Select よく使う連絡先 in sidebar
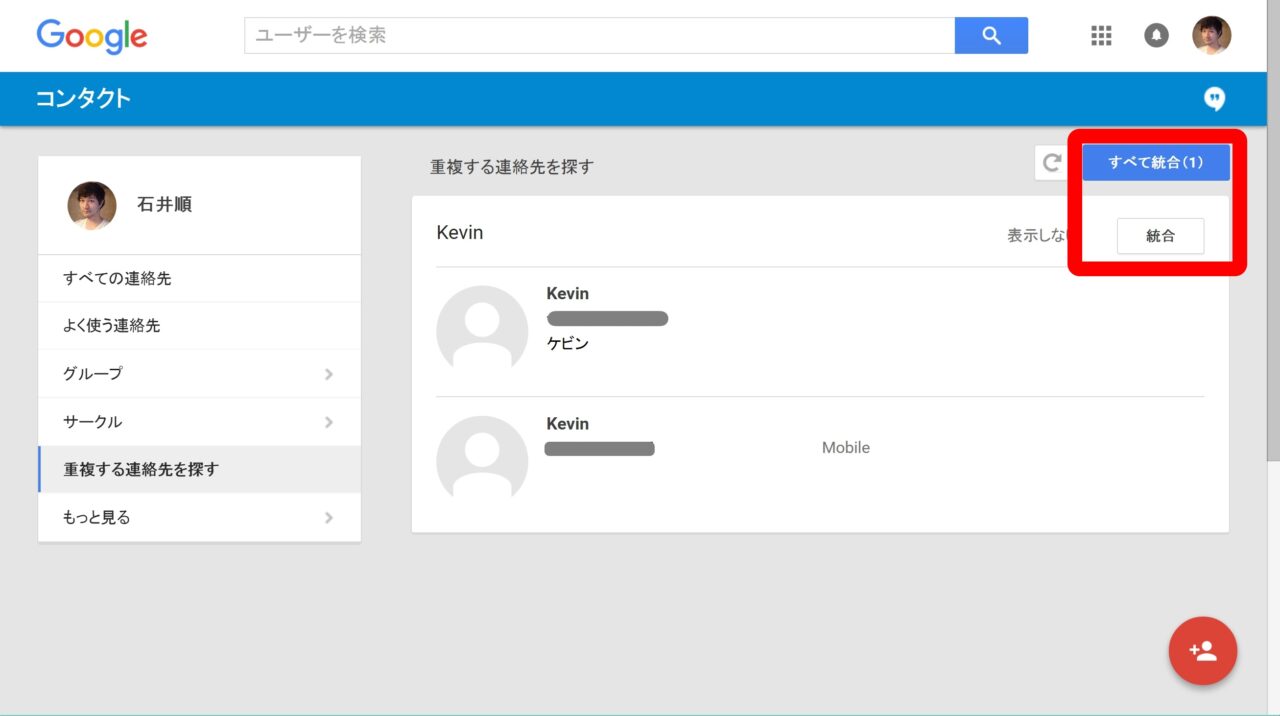Viewport: 1280px width, 716px height. (112, 326)
